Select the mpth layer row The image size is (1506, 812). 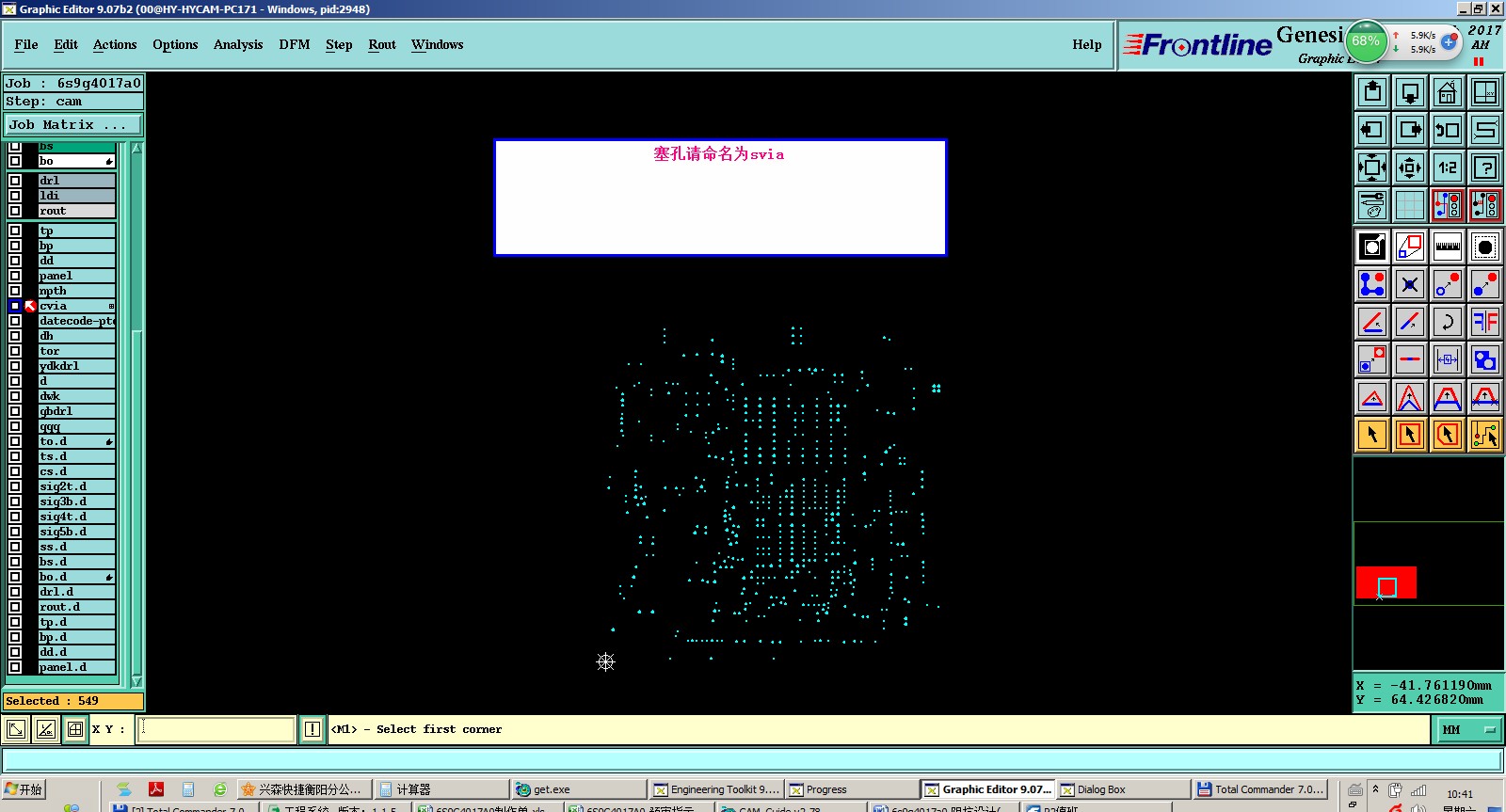76,291
